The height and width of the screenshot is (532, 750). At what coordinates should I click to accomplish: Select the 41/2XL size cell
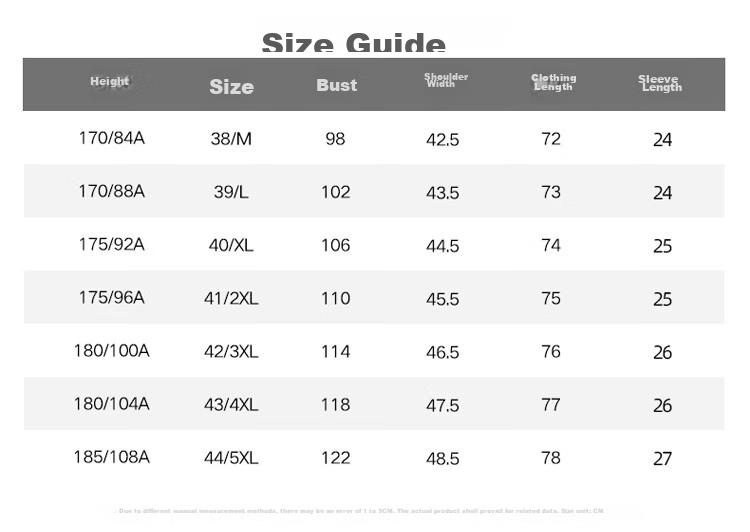coord(231,298)
